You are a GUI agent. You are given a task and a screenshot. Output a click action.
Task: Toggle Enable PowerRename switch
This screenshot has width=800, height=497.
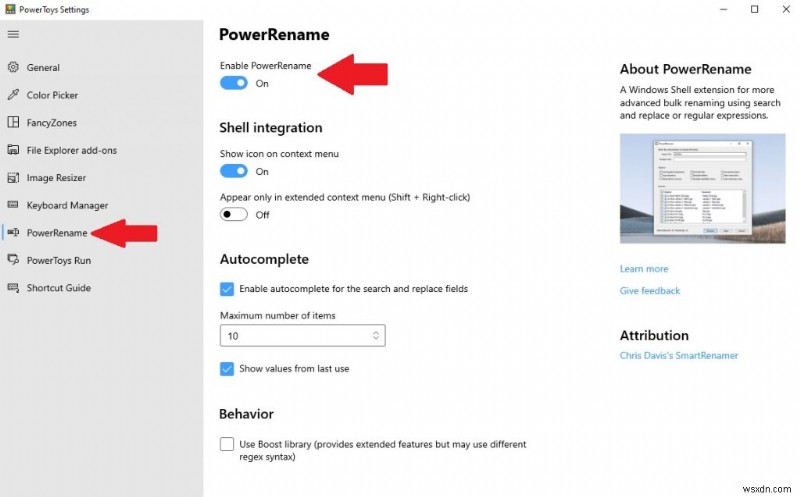point(234,83)
